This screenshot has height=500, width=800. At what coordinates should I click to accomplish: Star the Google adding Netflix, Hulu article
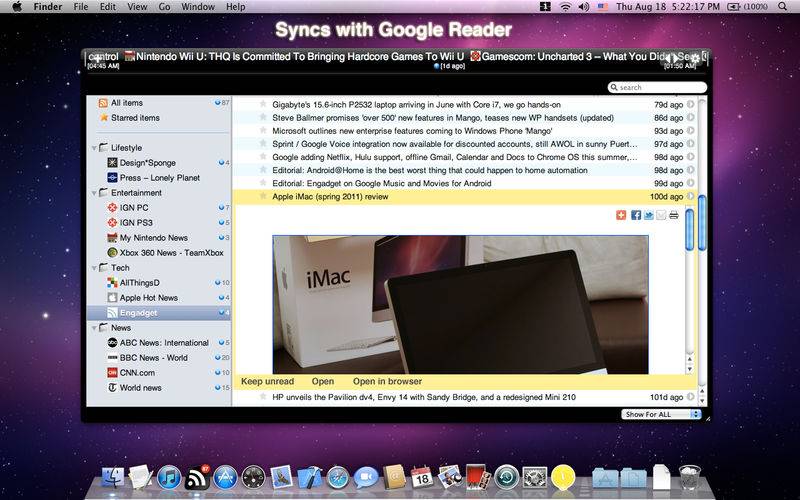263,157
